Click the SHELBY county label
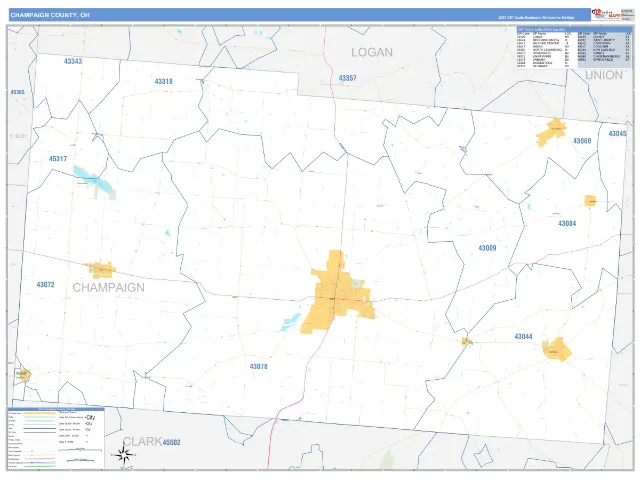The image size is (640, 480). coord(18,136)
